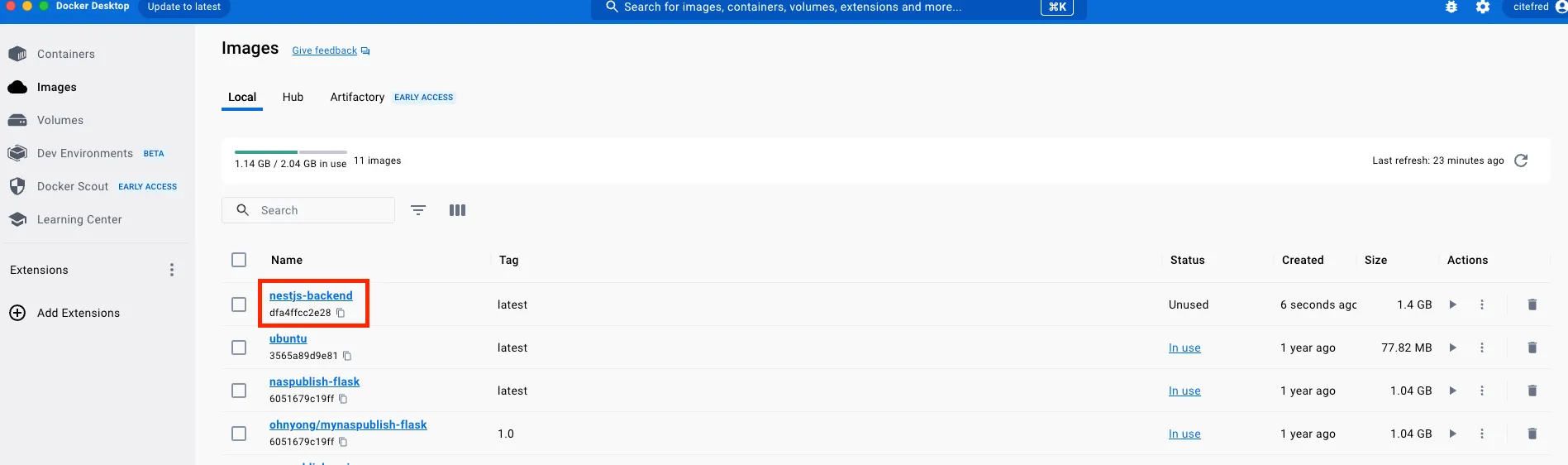Copy the naspublish-flask image ID

pos(343,399)
